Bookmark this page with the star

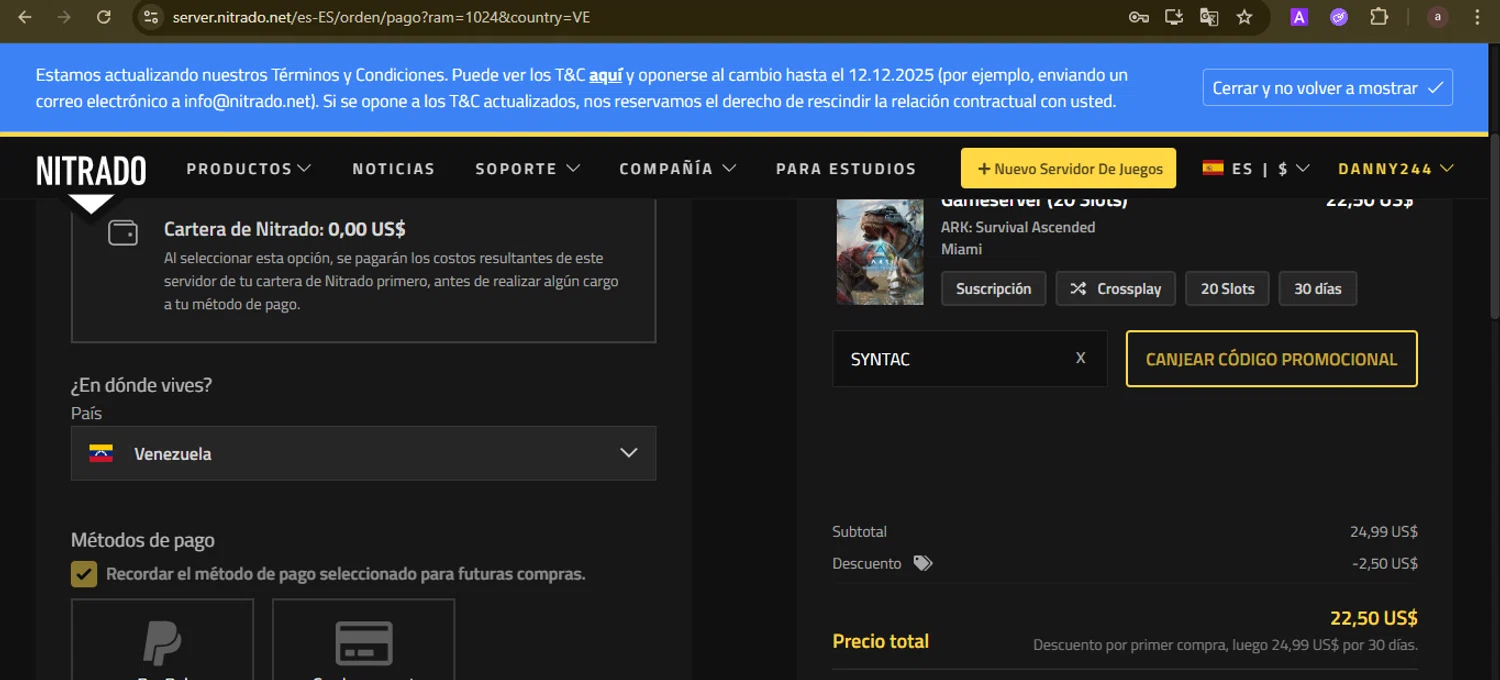(x=1244, y=17)
